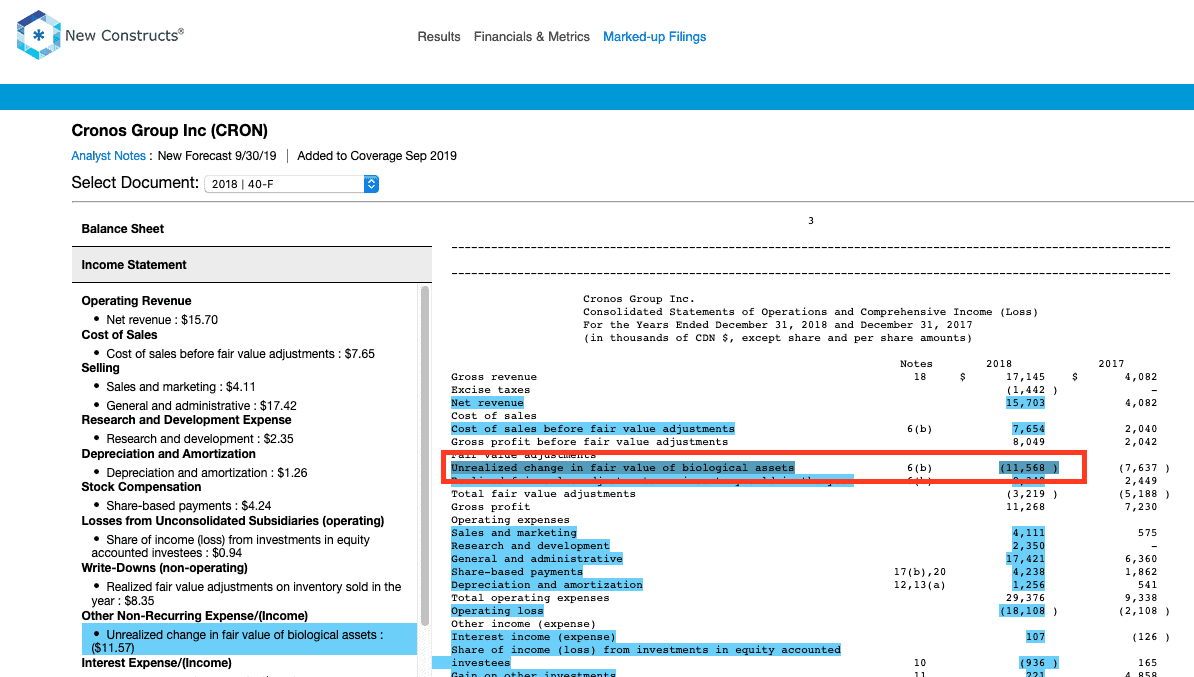Viewport: 1194px width, 677px height.
Task: Select Depreciation and amortization : $1.26 item
Action: (x=206, y=473)
